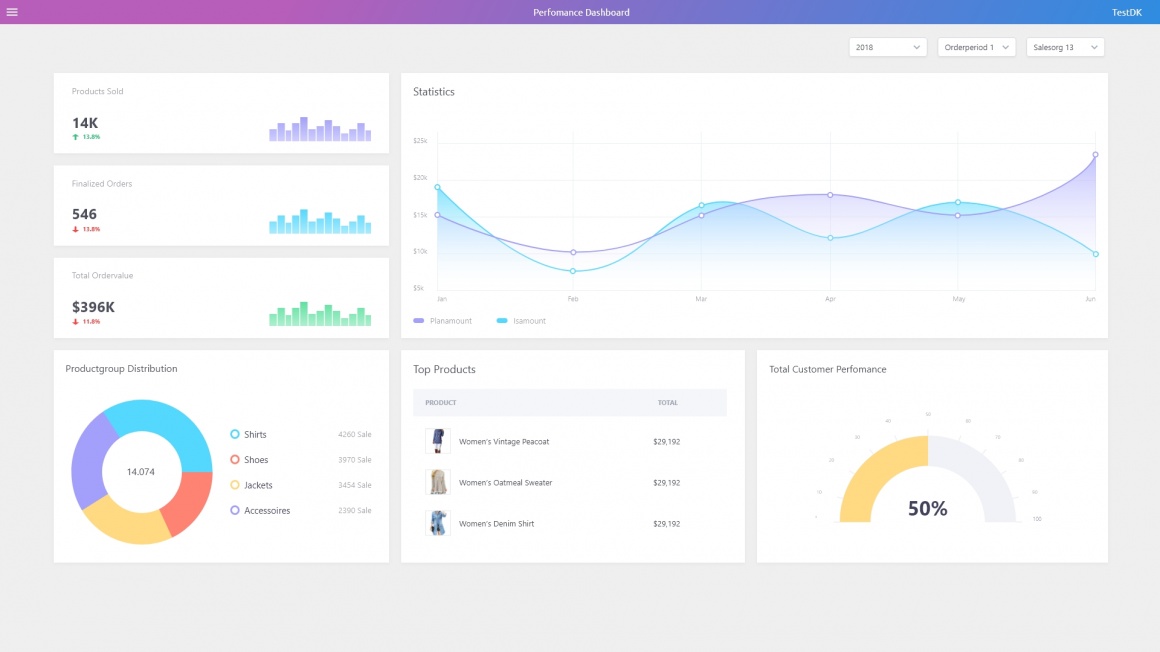The image size is (1160, 652).
Task: Open the Women's Vintage Peacoat thumbnail
Action: (437, 441)
